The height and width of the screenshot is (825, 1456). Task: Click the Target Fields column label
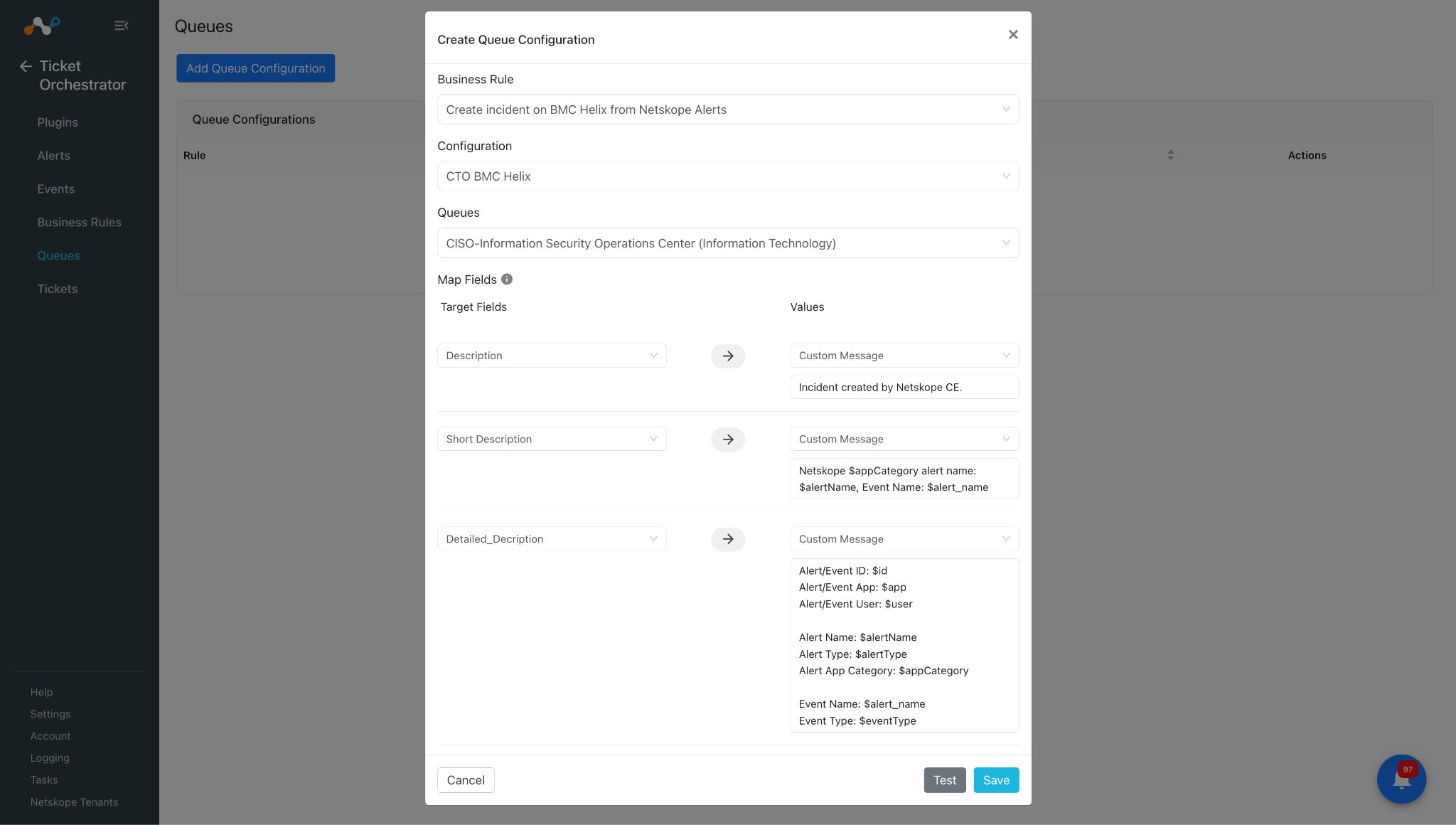473,307
